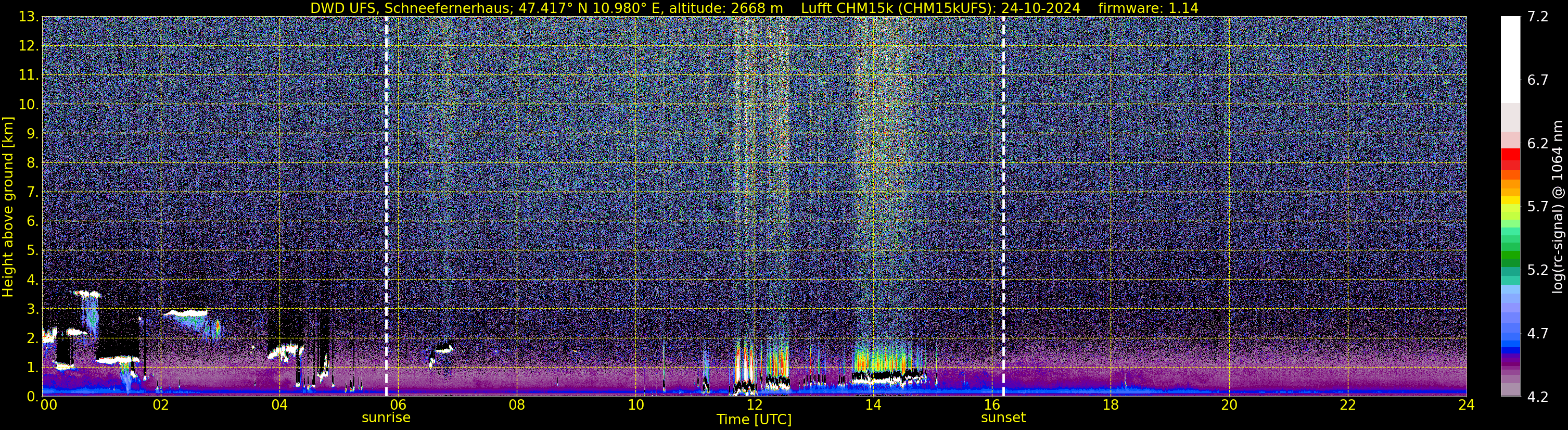Click the x-axis tick label '10'
Image resolution: width=1568 pixels, height=430 pixels.
coord(635,405)
